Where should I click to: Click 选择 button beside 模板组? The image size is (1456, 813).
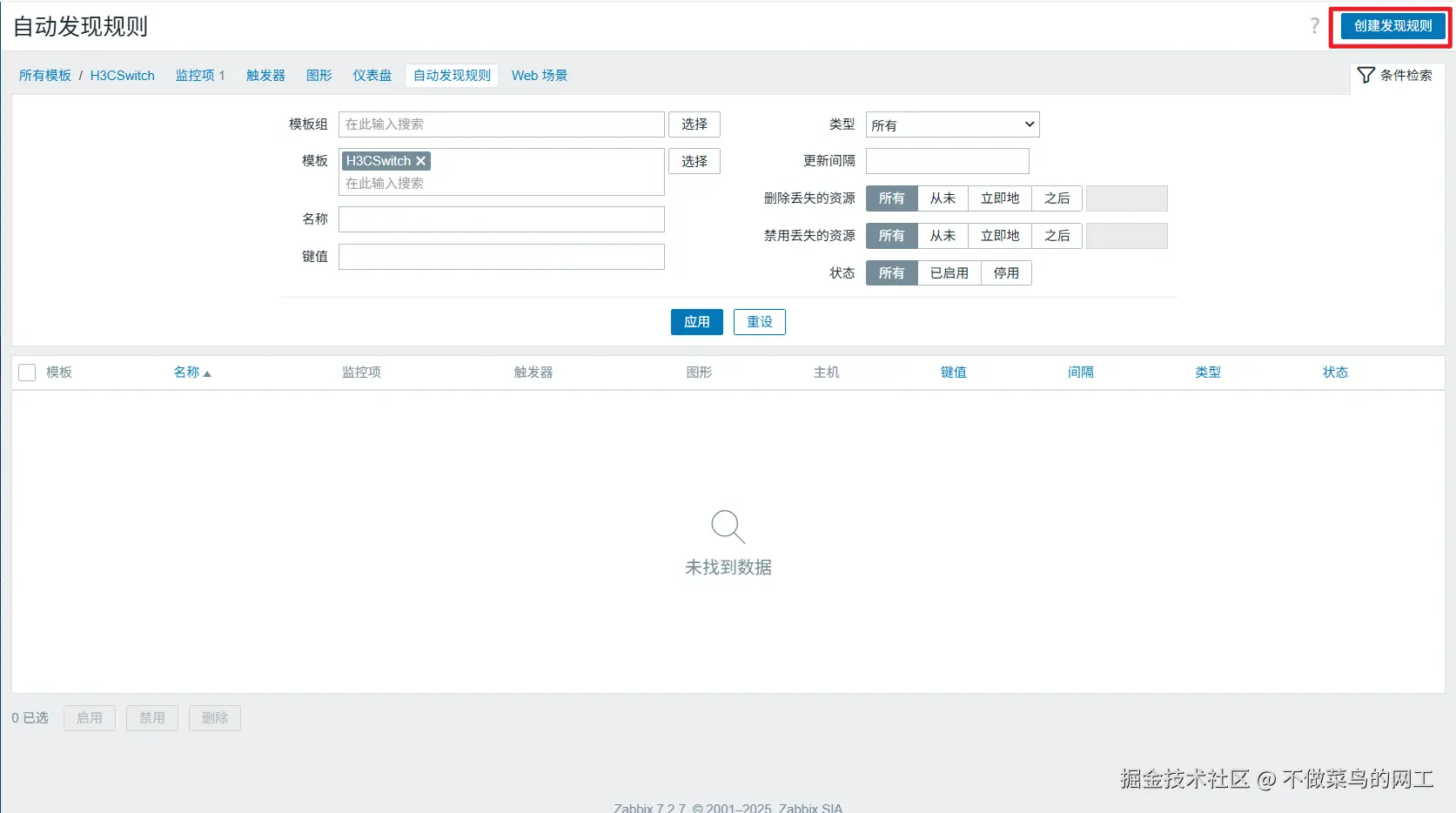click(x=694, y=124)
